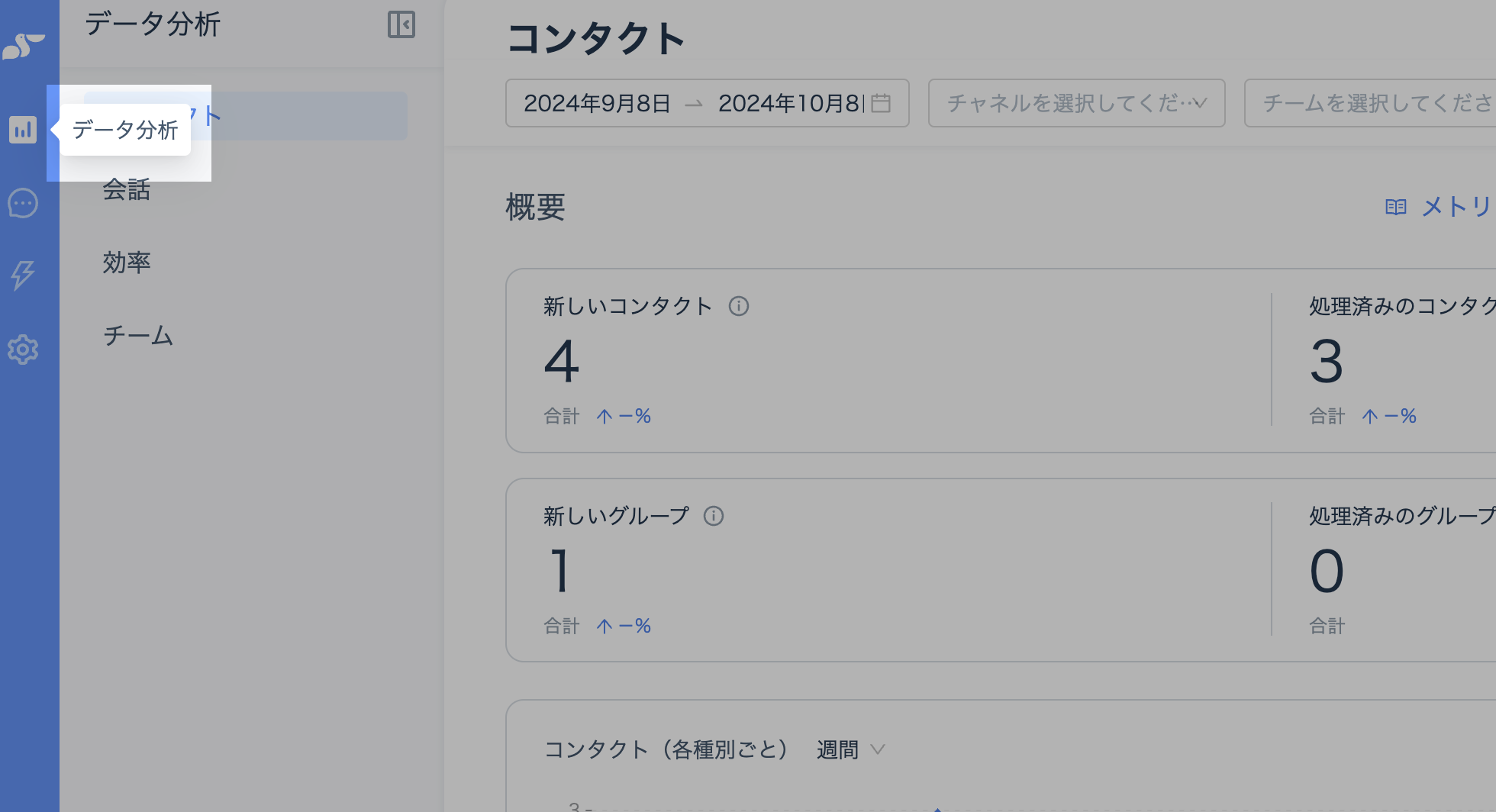Click the calendar icon in date range

pos(881,103)
